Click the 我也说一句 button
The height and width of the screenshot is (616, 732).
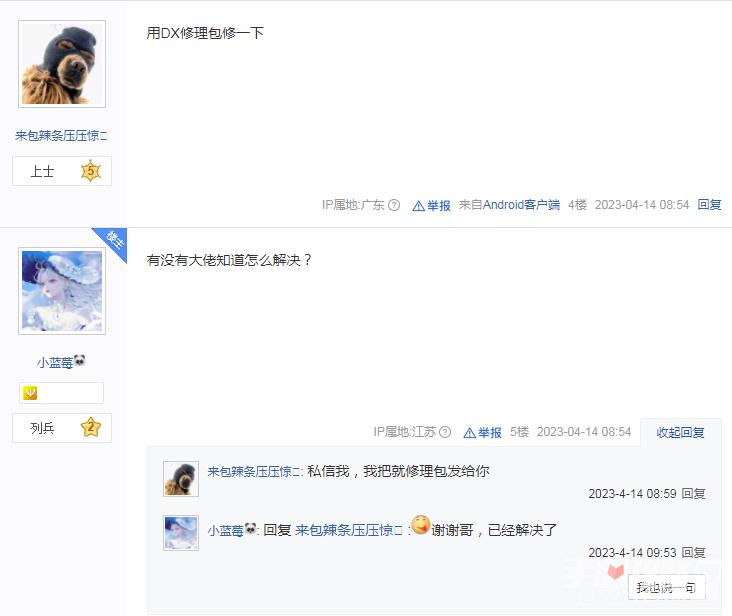click(x=666, y=587)
